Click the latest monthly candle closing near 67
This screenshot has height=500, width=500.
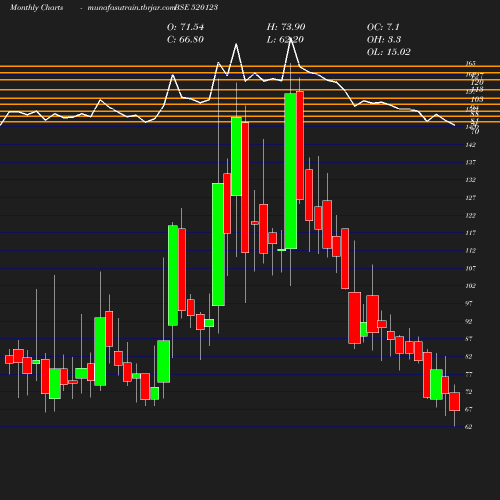(x=455, y=401)
